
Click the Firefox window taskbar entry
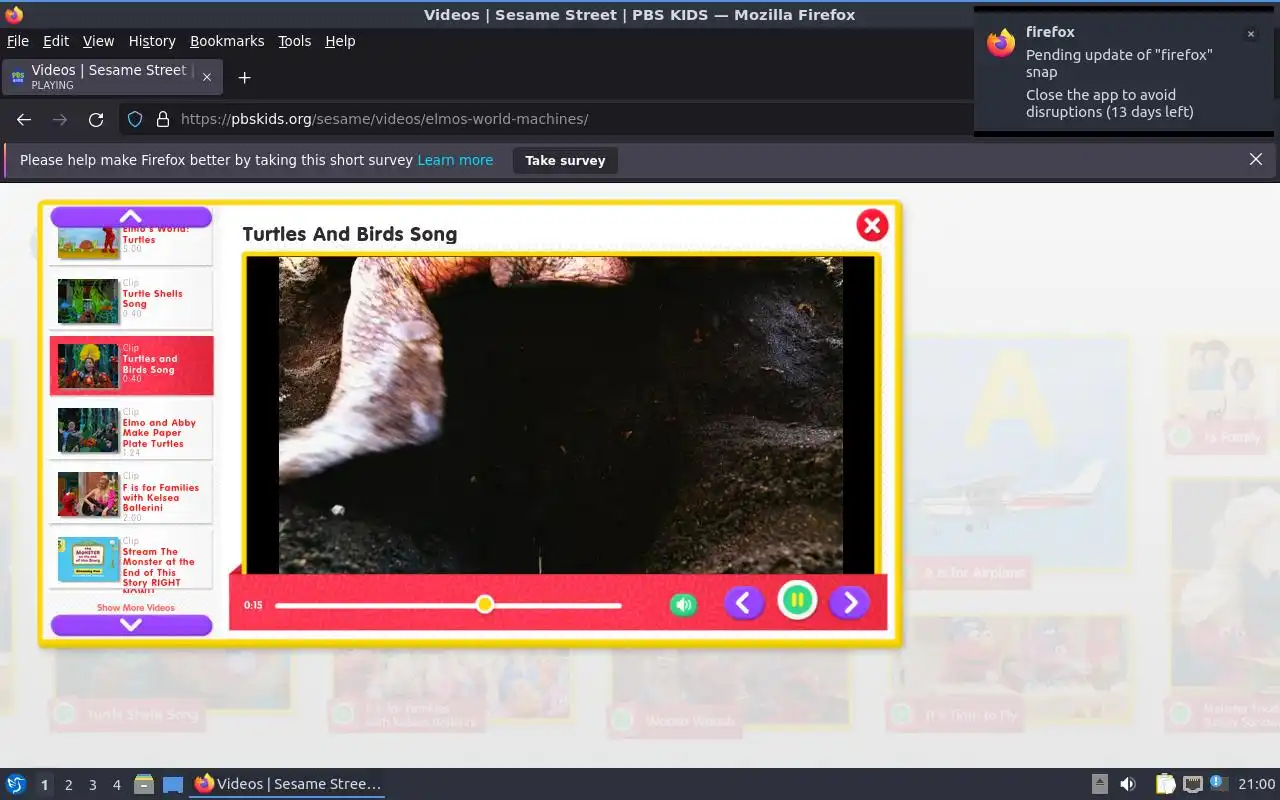[x=288, y=784]
